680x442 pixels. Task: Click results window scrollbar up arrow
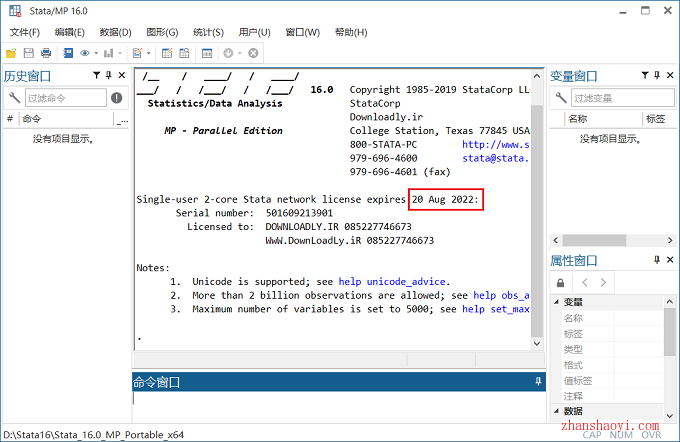pyautogui.click(x=537, y=76)
